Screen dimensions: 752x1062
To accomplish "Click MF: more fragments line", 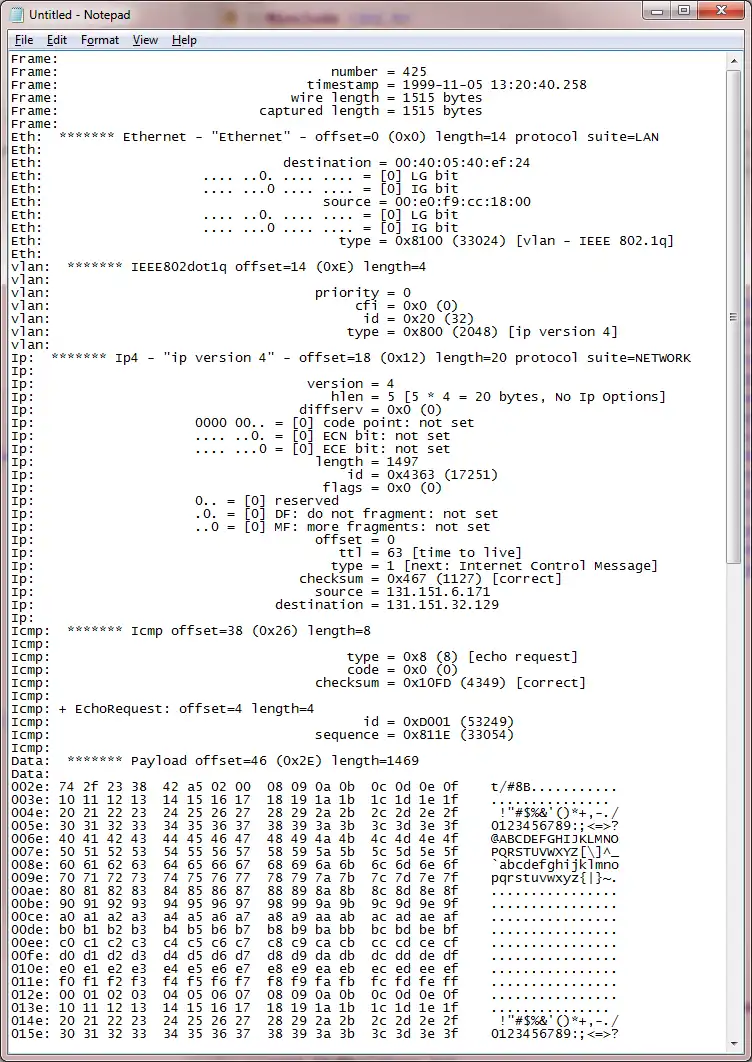I will point(342,527).
